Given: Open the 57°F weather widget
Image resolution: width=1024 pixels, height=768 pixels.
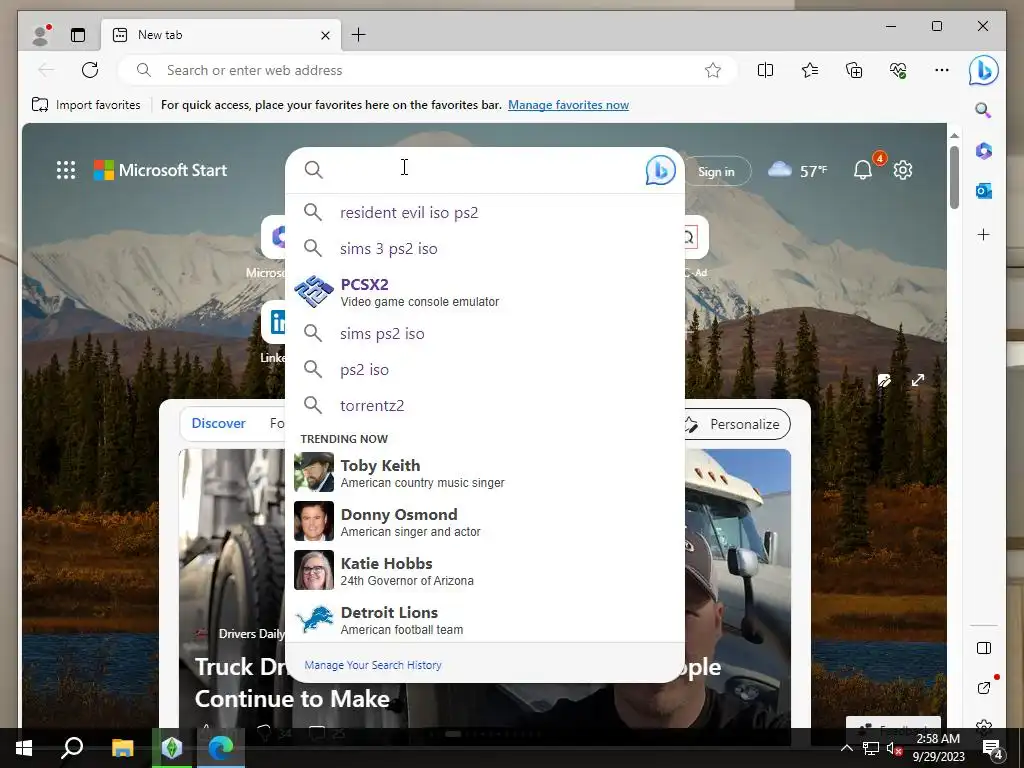Looking at the screenshot, I should [x=797, y=170].
